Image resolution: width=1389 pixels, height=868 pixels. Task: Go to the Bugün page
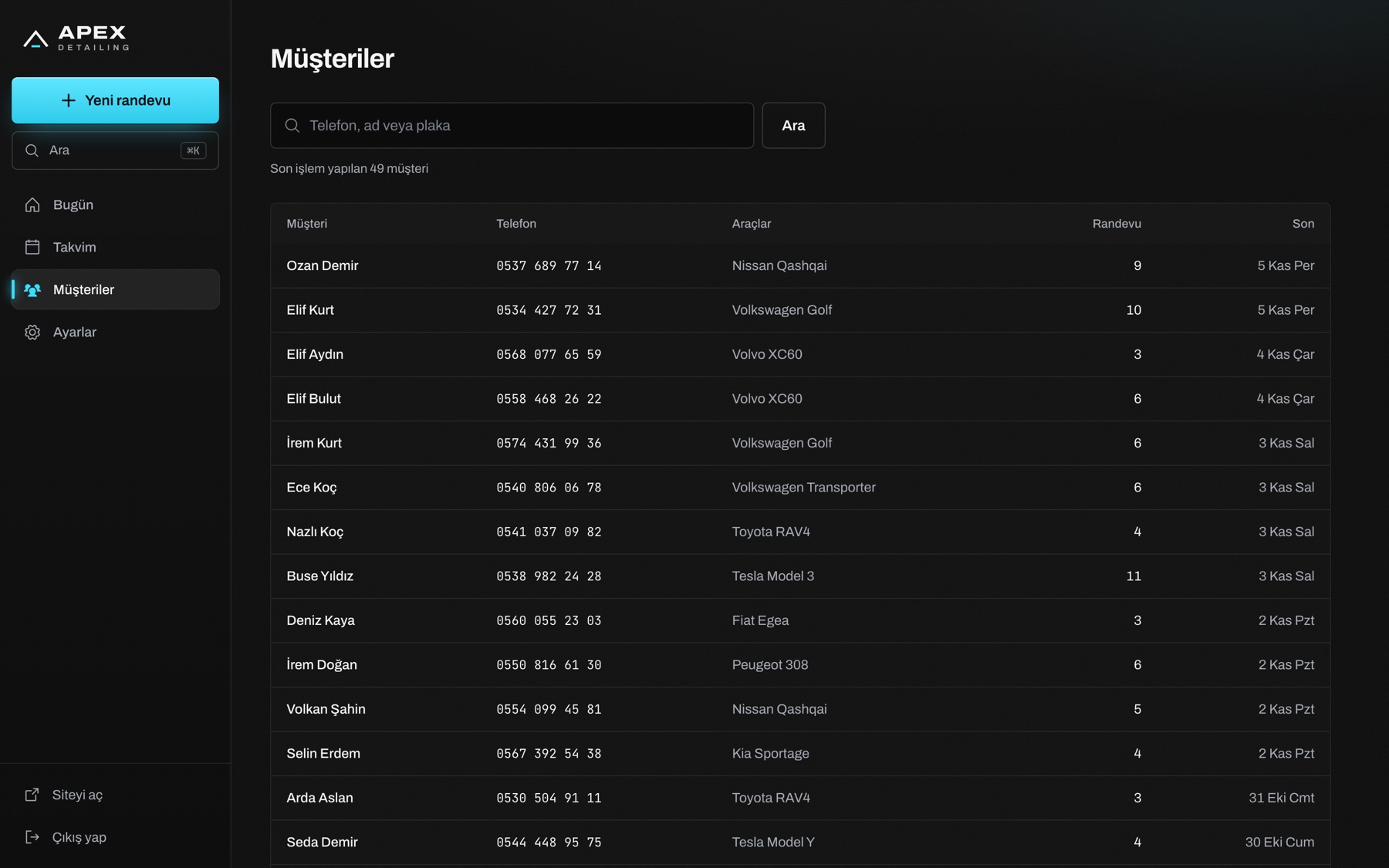[115, 204]
